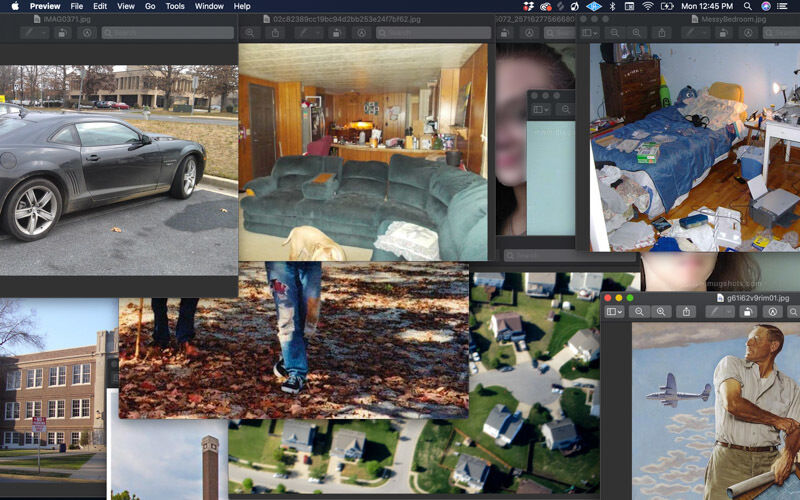800x500 pixels.
Task: Open sidebar view dropdown in MessyBedroom.jpg window
Action: pyautogui.click(x=590, y=33)
